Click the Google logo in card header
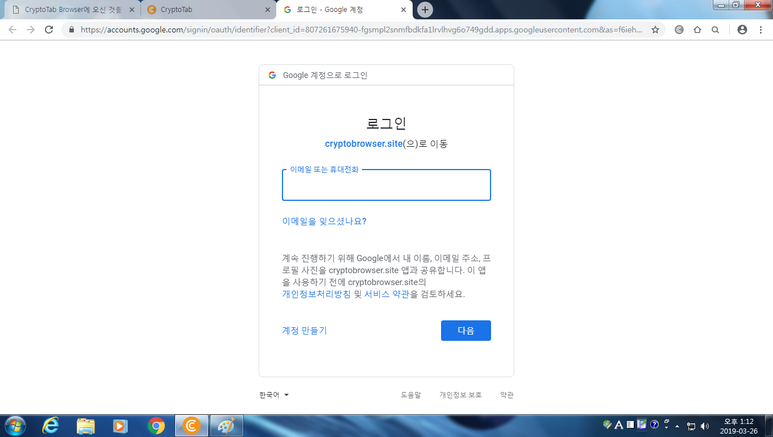This screenshot has width=773, height=437. tap(272, 75)
